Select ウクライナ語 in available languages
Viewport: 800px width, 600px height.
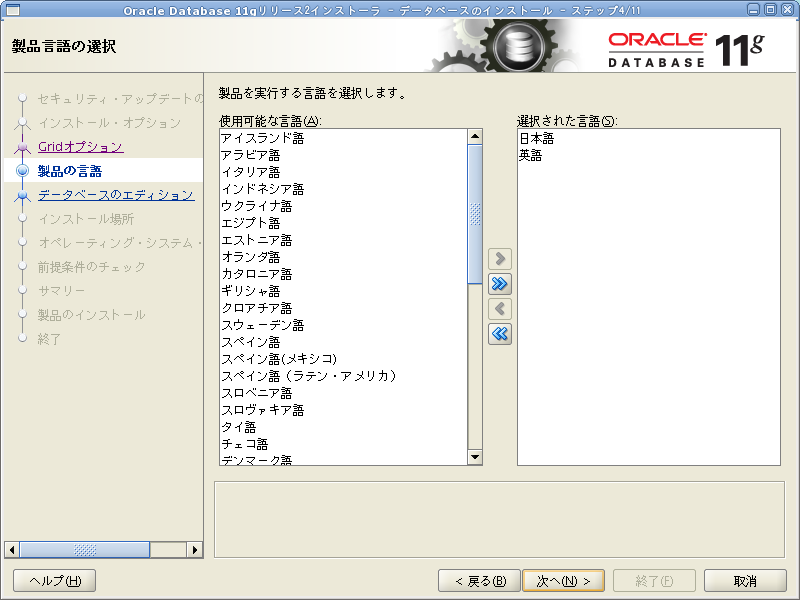pyautogui.click(x=343, y=206)
